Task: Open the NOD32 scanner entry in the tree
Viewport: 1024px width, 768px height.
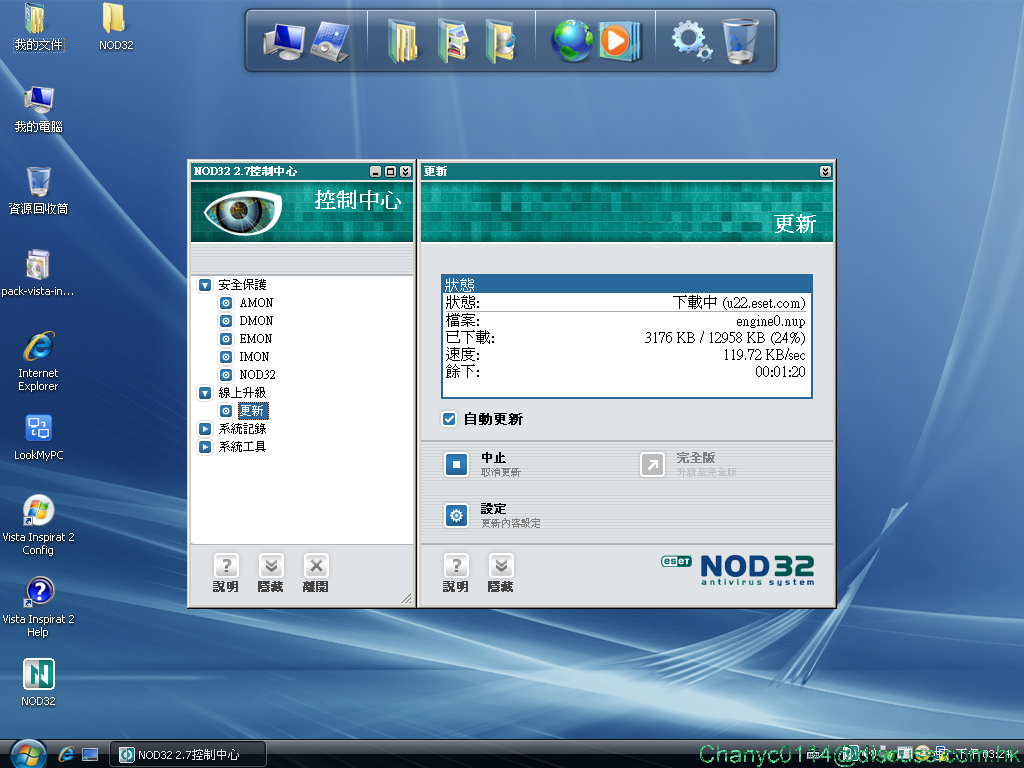Action: [257, 375]
